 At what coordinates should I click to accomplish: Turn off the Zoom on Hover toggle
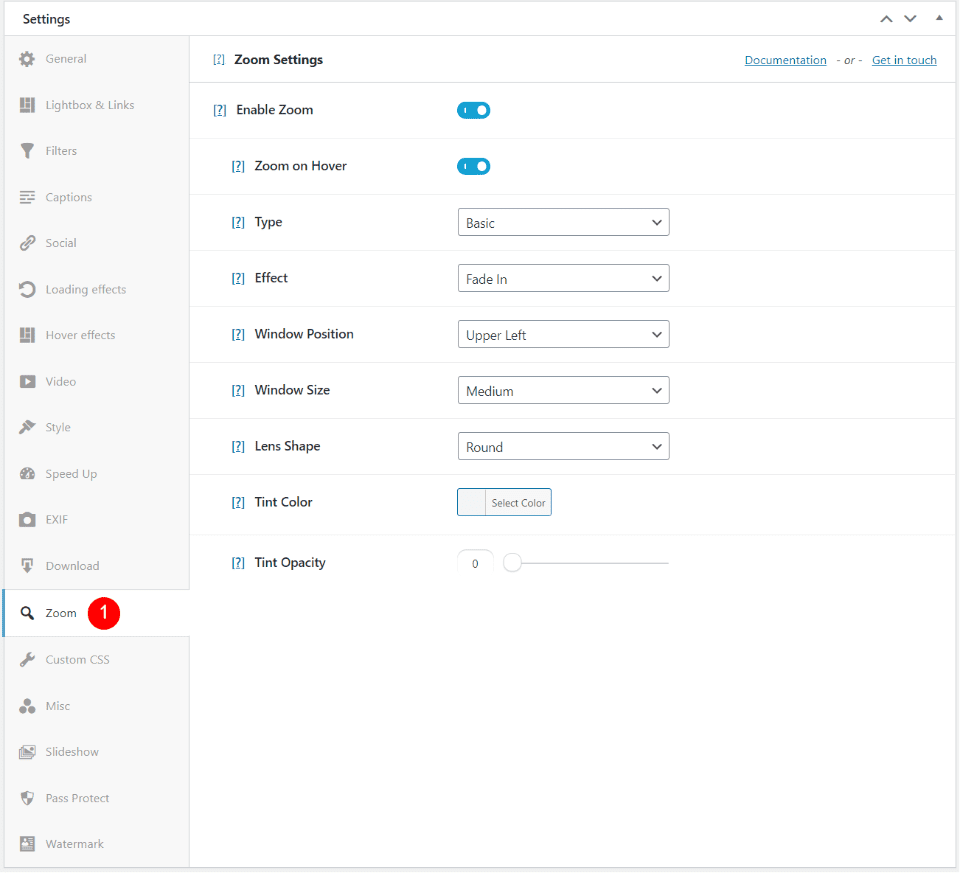pyautogui.click(x=473, y=166)
